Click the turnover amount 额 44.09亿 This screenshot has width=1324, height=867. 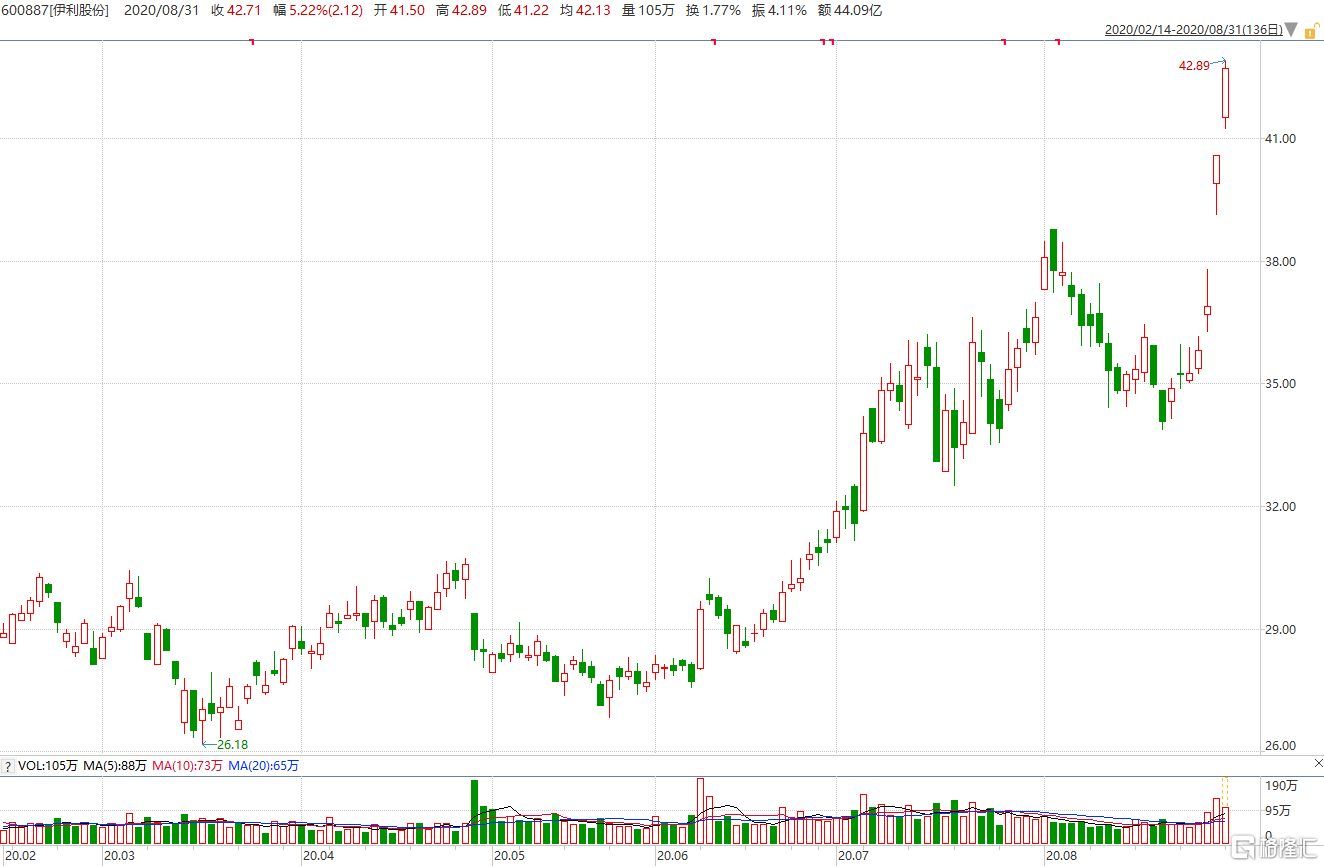click(849, 10)
